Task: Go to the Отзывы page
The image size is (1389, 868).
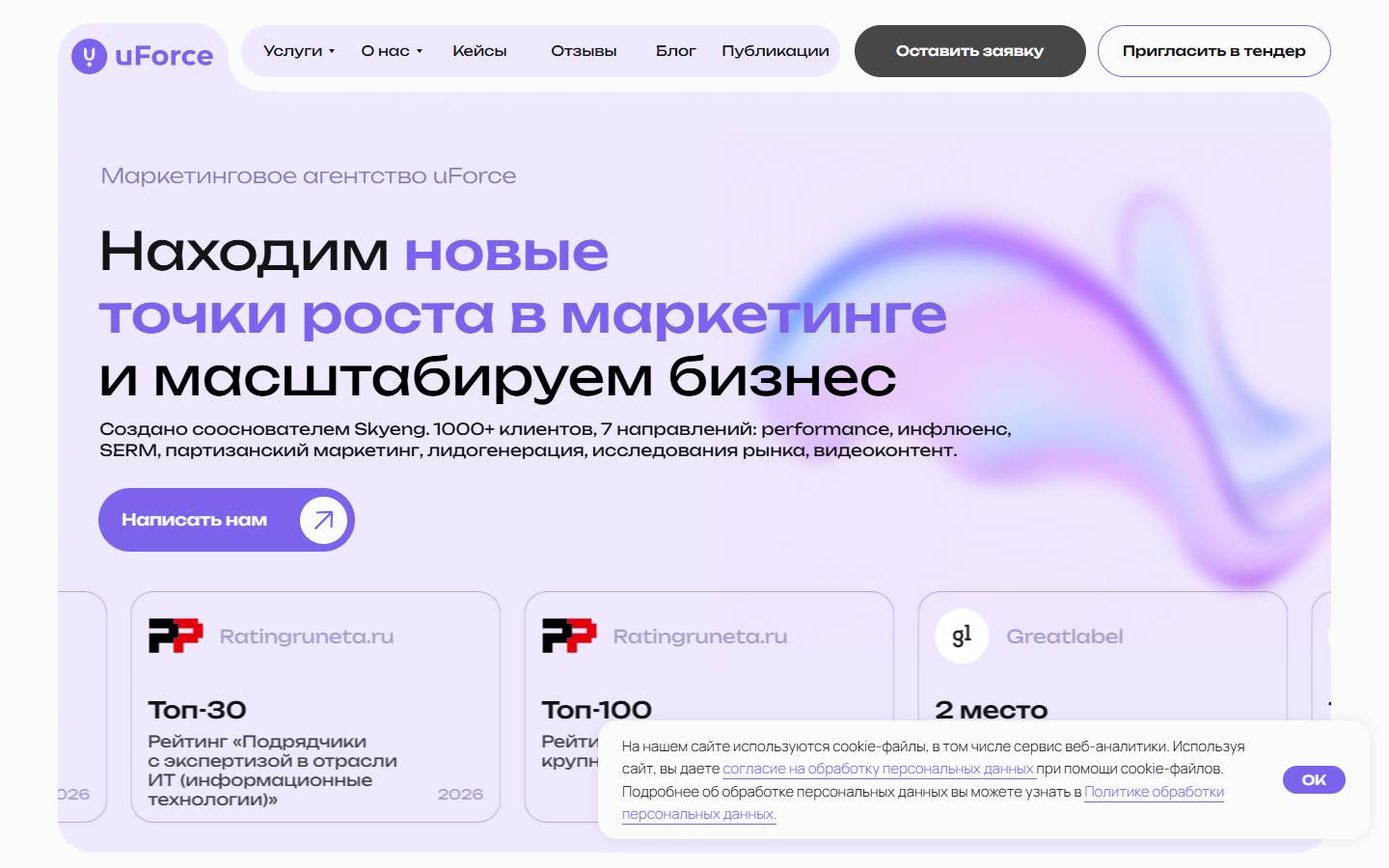Action: pyautogui.click(x=584, y=51)
